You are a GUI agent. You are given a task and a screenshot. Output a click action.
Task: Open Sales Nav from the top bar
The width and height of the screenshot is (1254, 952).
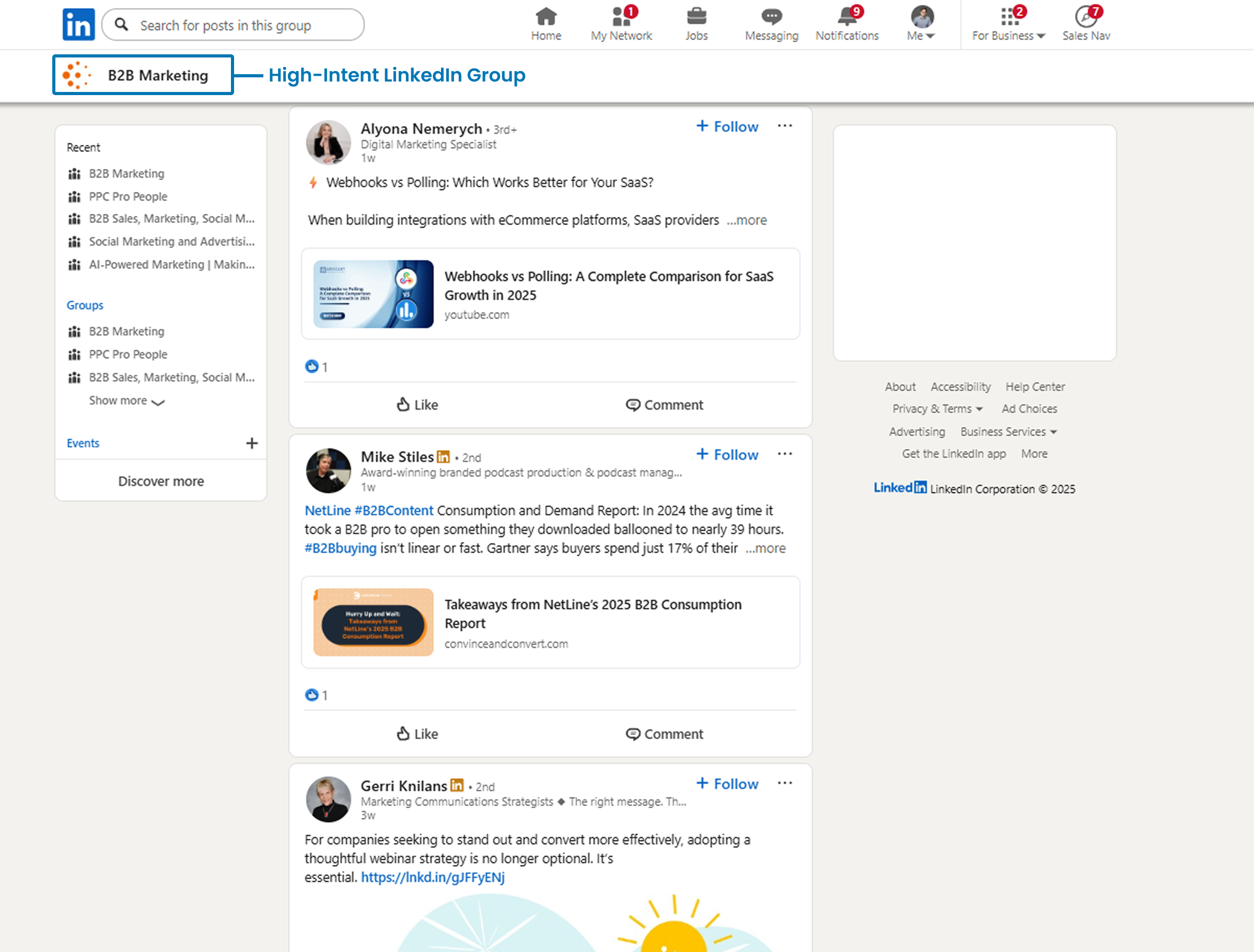(x=1086, y=25)
